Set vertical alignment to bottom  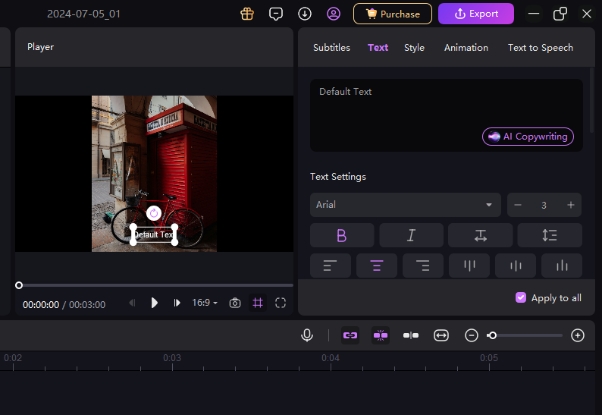tap(562, 265)
